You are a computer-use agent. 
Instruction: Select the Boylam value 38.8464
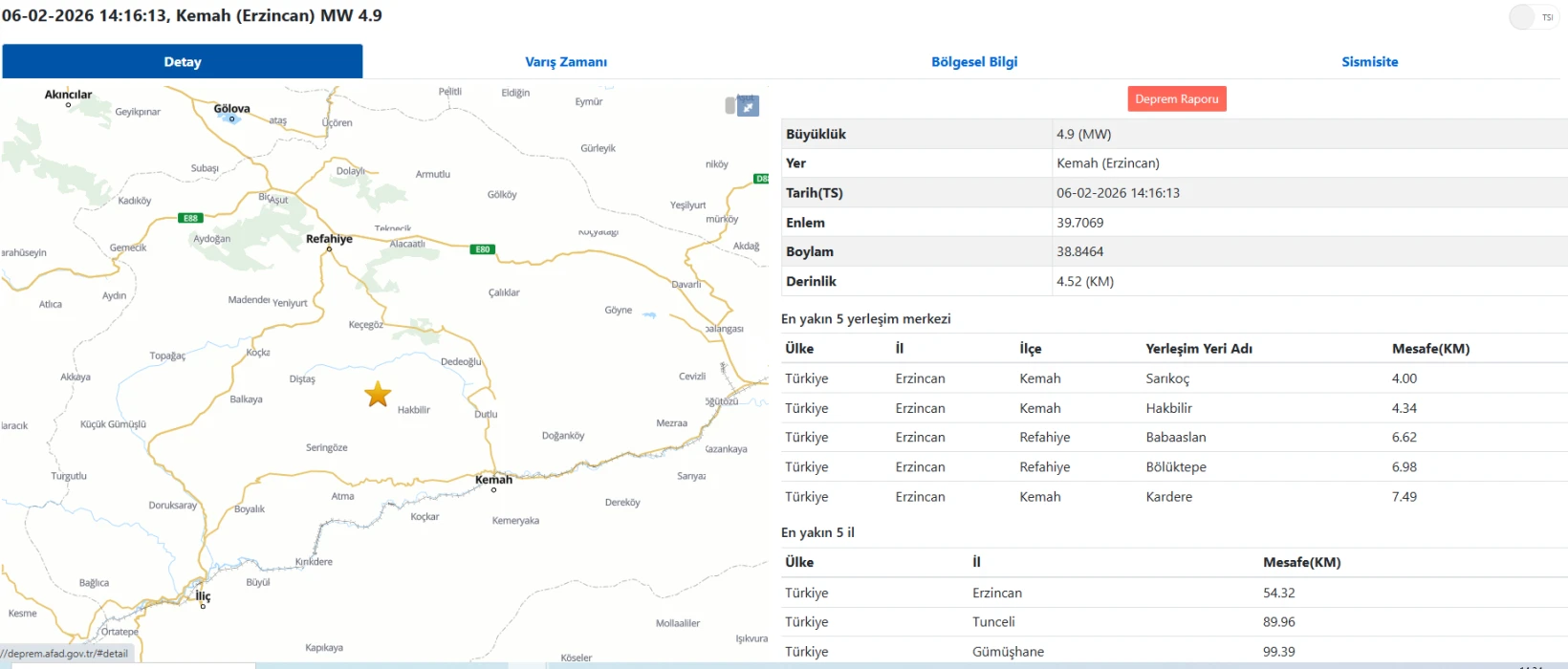click(1079, 251)
